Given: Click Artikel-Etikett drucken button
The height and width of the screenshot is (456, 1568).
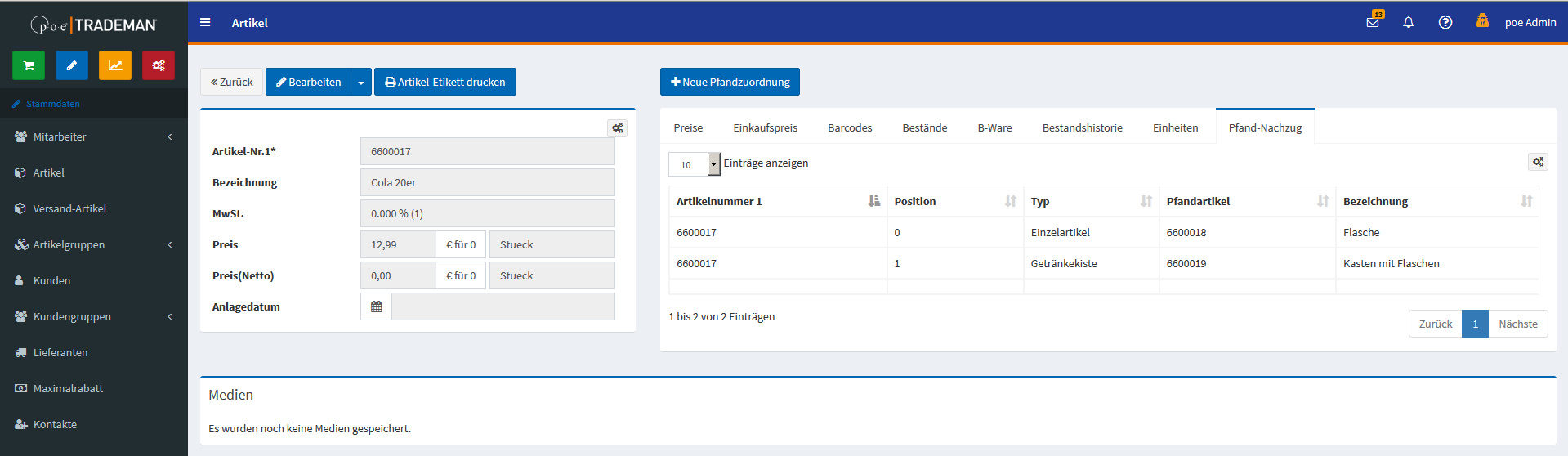Looking at the screenshot, I should point(445,82).
